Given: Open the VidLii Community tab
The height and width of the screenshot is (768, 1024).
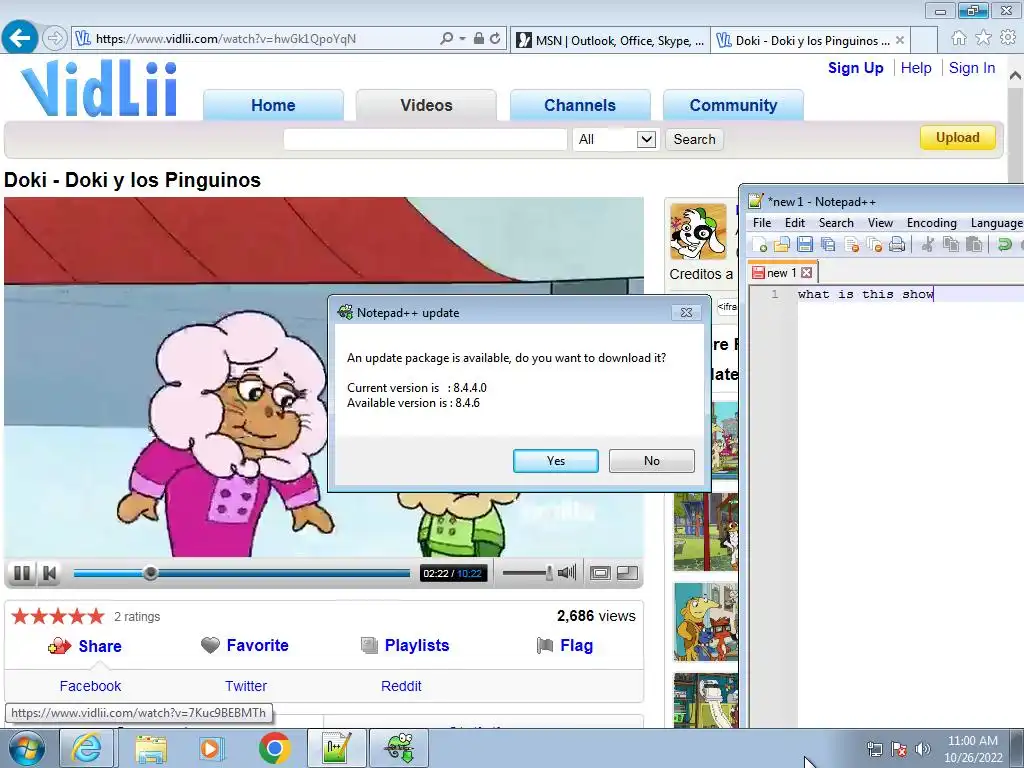Looking at the screenshot, I should 733,105.
